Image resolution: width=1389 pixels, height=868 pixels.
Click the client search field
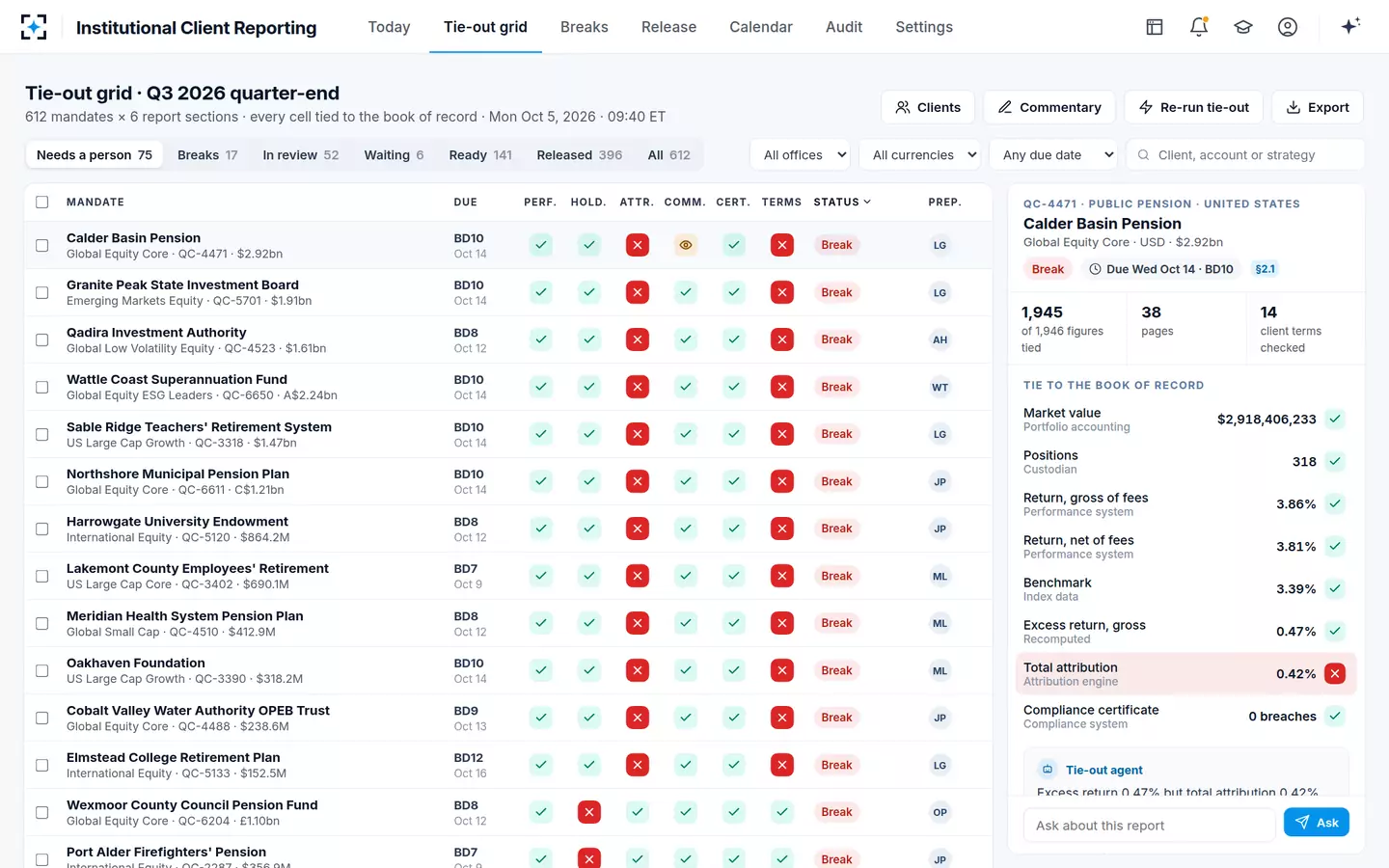[1245, 155]
